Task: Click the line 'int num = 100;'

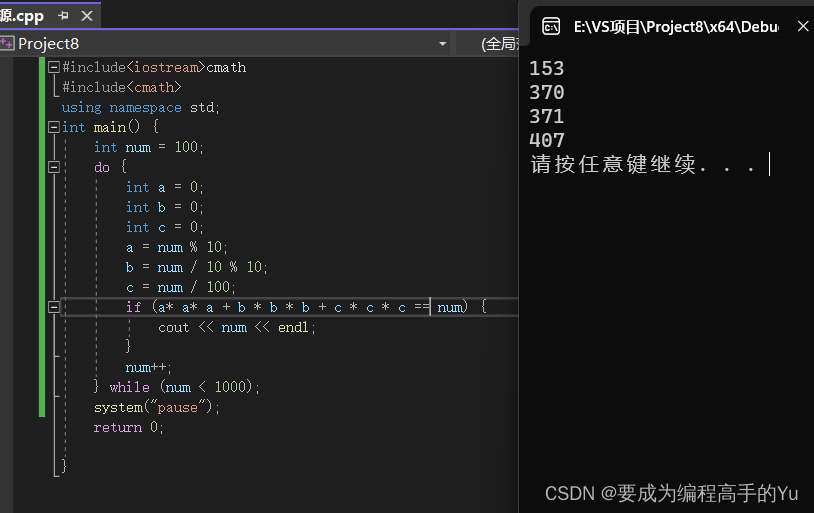Action: coord(148,147)
